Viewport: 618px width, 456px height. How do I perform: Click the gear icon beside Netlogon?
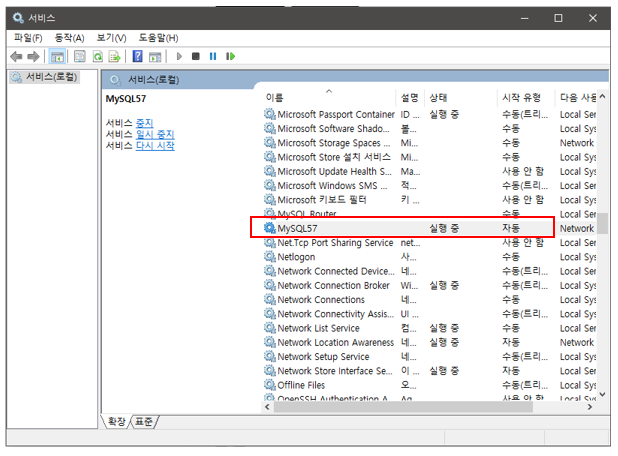[270, 257]
